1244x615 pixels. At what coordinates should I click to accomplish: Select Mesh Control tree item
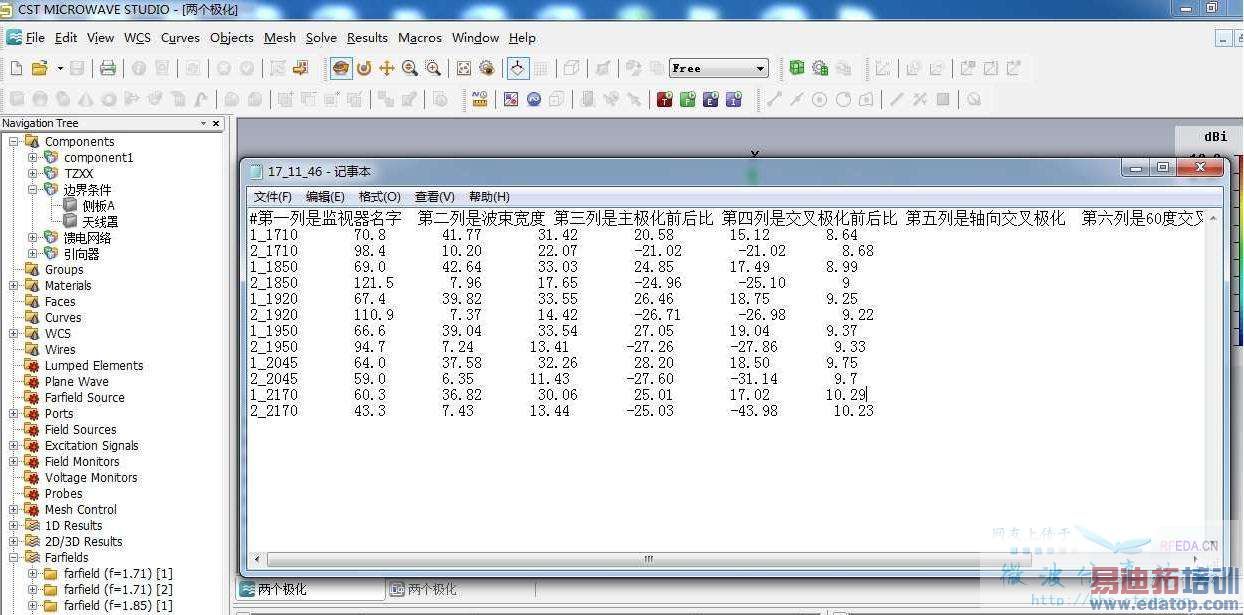pos(81,509)
